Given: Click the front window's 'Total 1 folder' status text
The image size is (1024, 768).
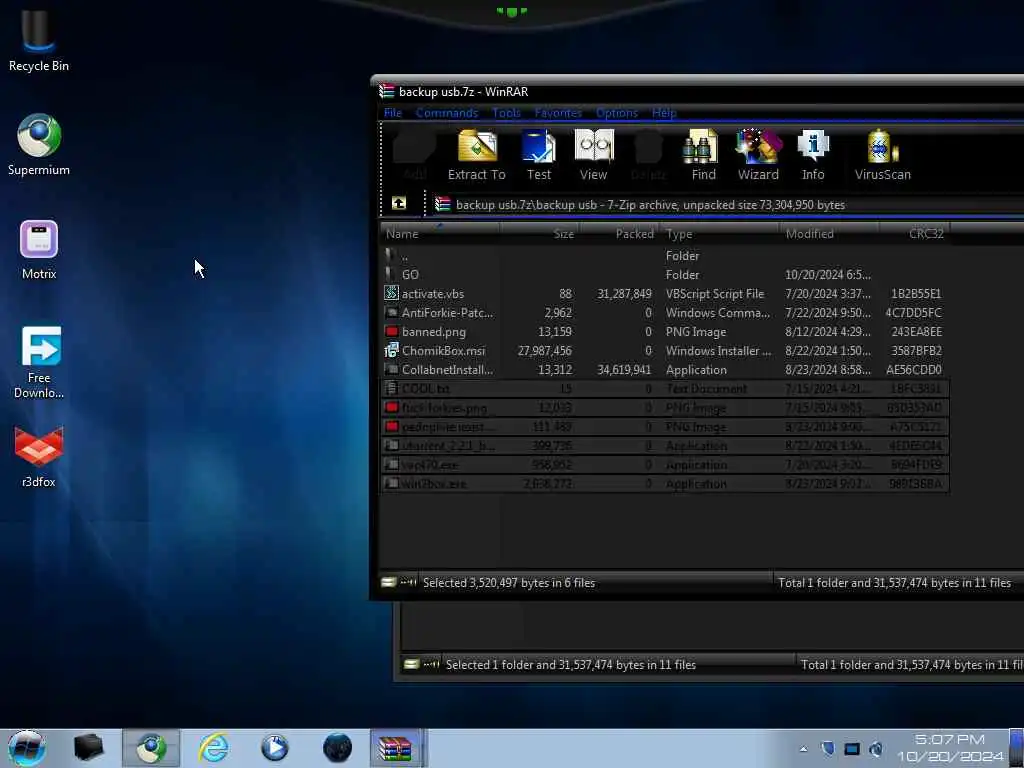Looking at the screenshot, I should (894, 582).
